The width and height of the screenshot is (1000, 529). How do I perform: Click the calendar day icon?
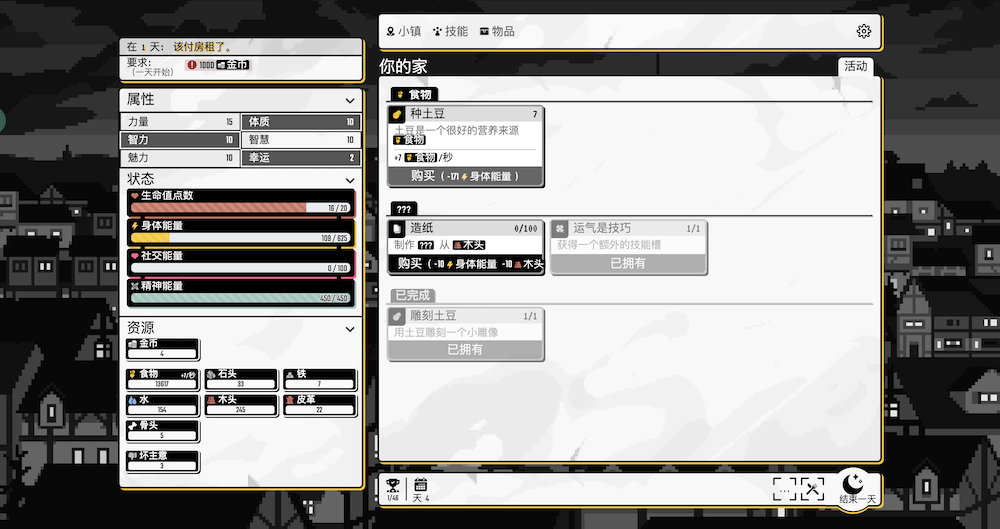[421, 486]
